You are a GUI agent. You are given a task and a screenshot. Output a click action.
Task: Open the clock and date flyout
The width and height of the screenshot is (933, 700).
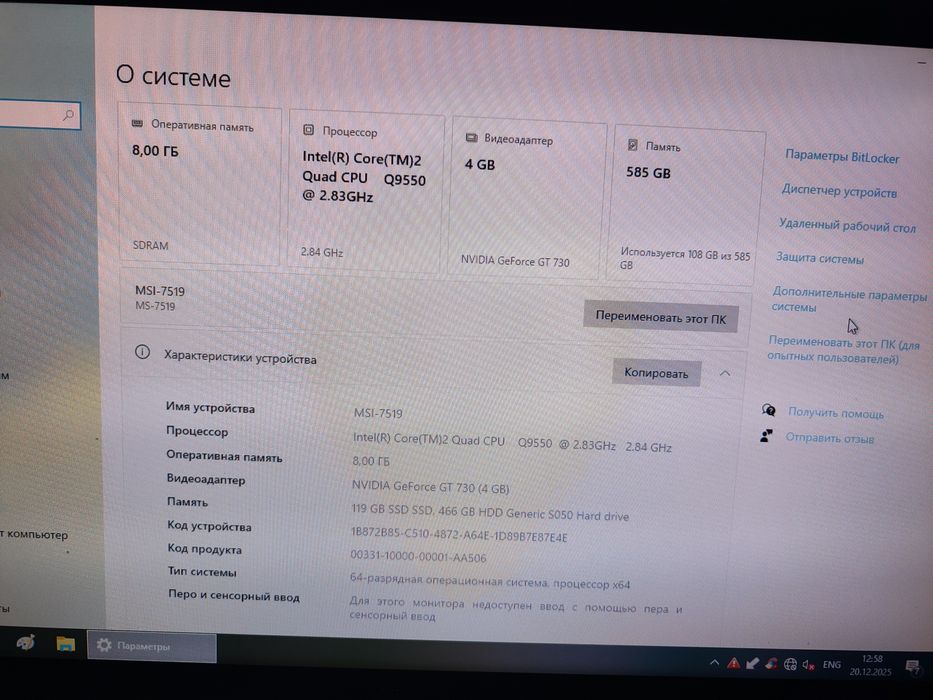pos(871,665)
